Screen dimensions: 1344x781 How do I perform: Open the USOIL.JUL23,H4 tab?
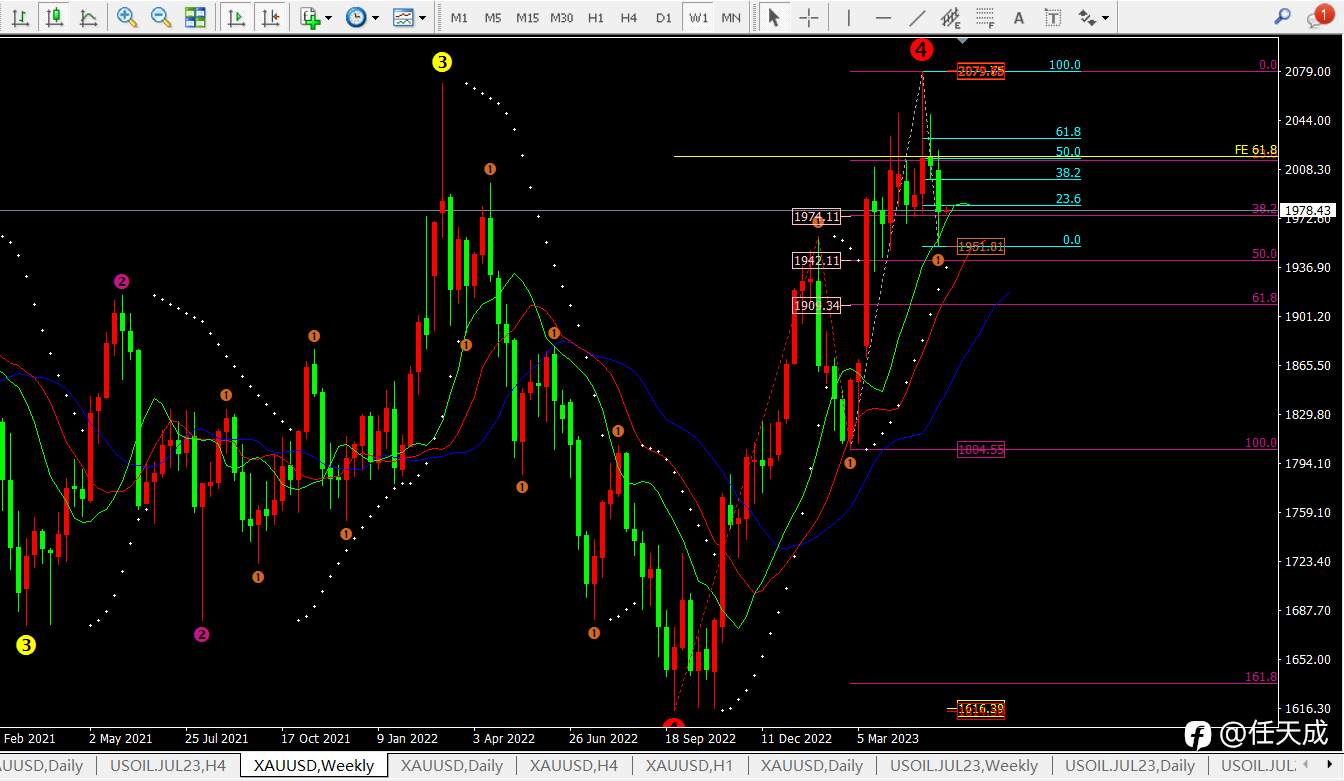[168, 766]
